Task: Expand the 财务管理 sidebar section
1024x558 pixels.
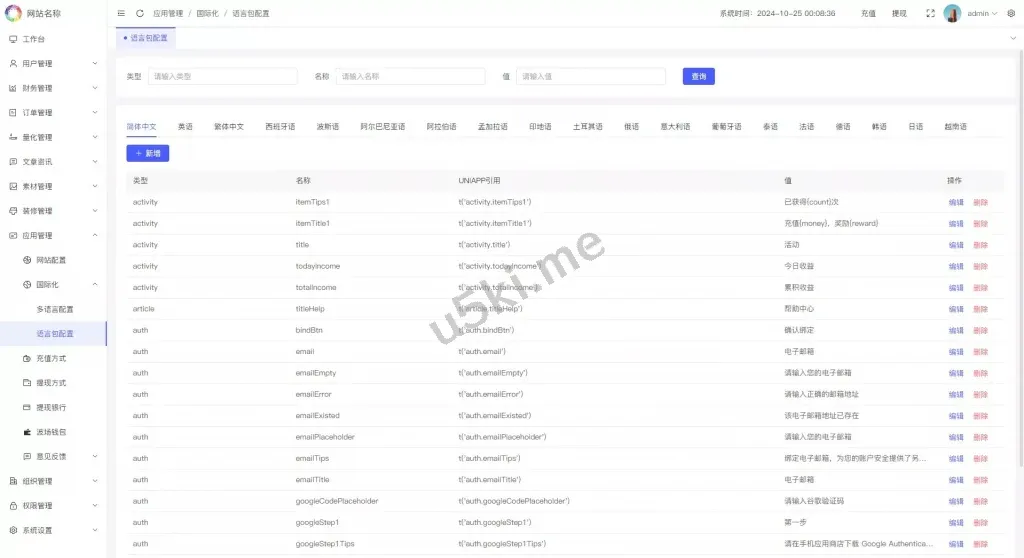Action: coord(95,88)
